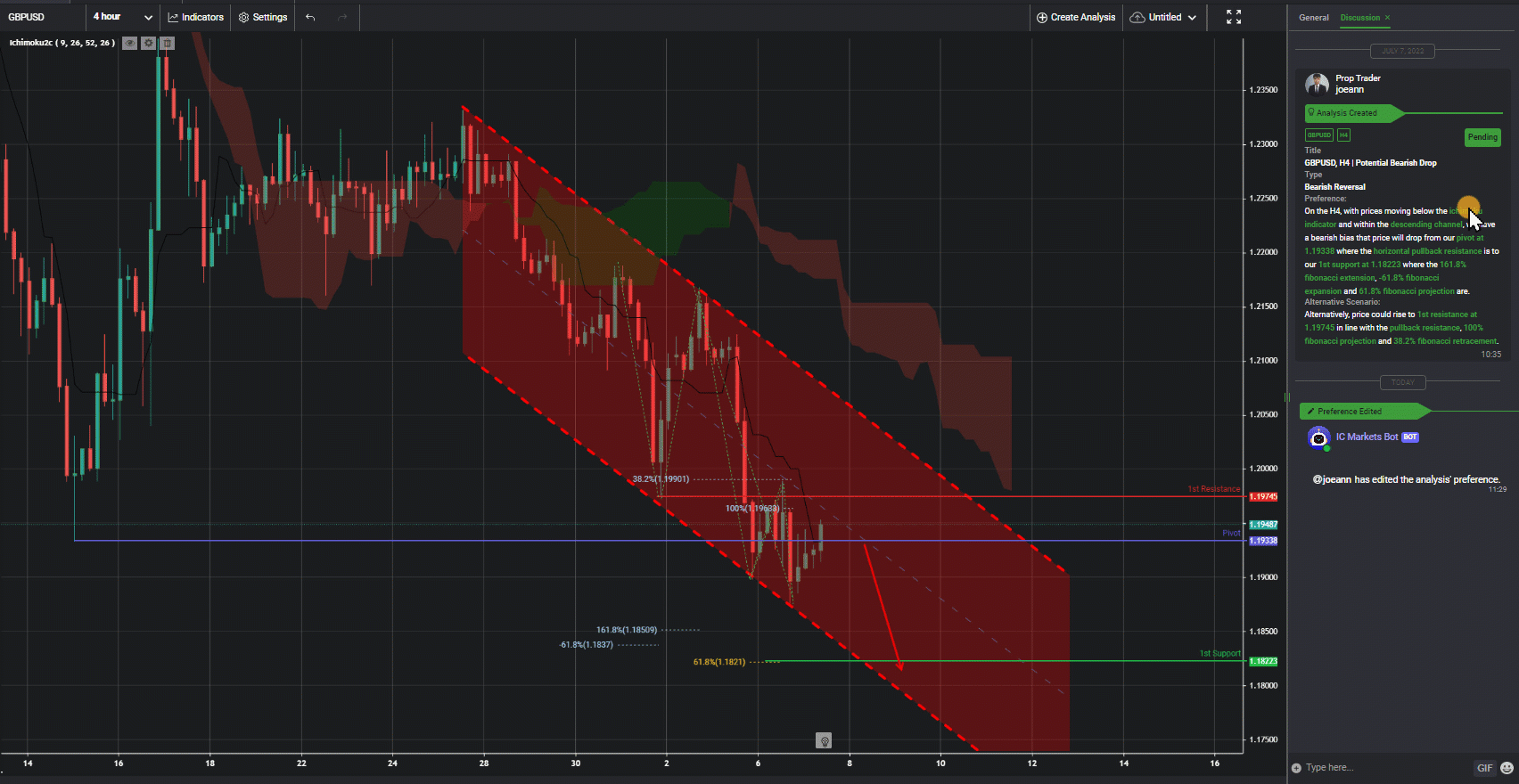Image resolution: width=1519 pixels, height=784 pixels.
Task: Click the current price label 1.19487
Action: 1263,525
